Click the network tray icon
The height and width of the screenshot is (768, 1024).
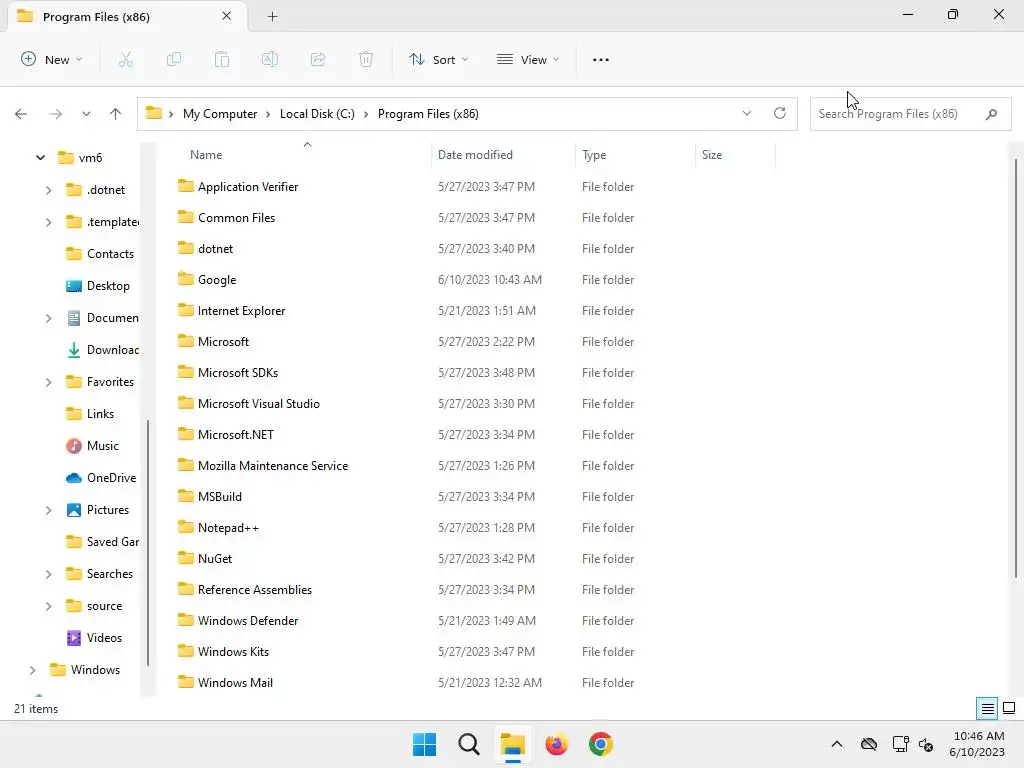pos(901,744)
